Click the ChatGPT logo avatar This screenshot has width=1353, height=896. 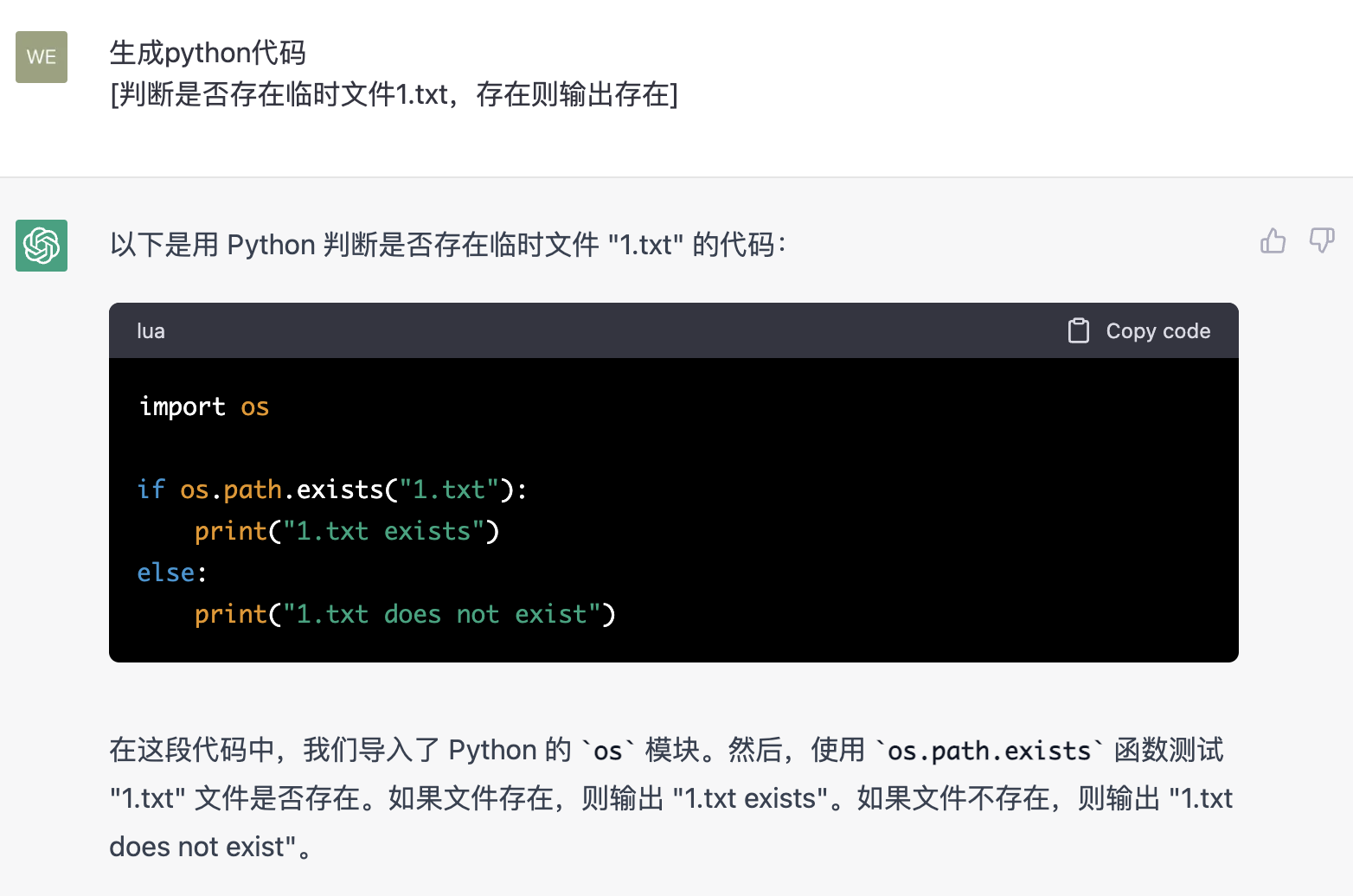click(x=42, y=246)
